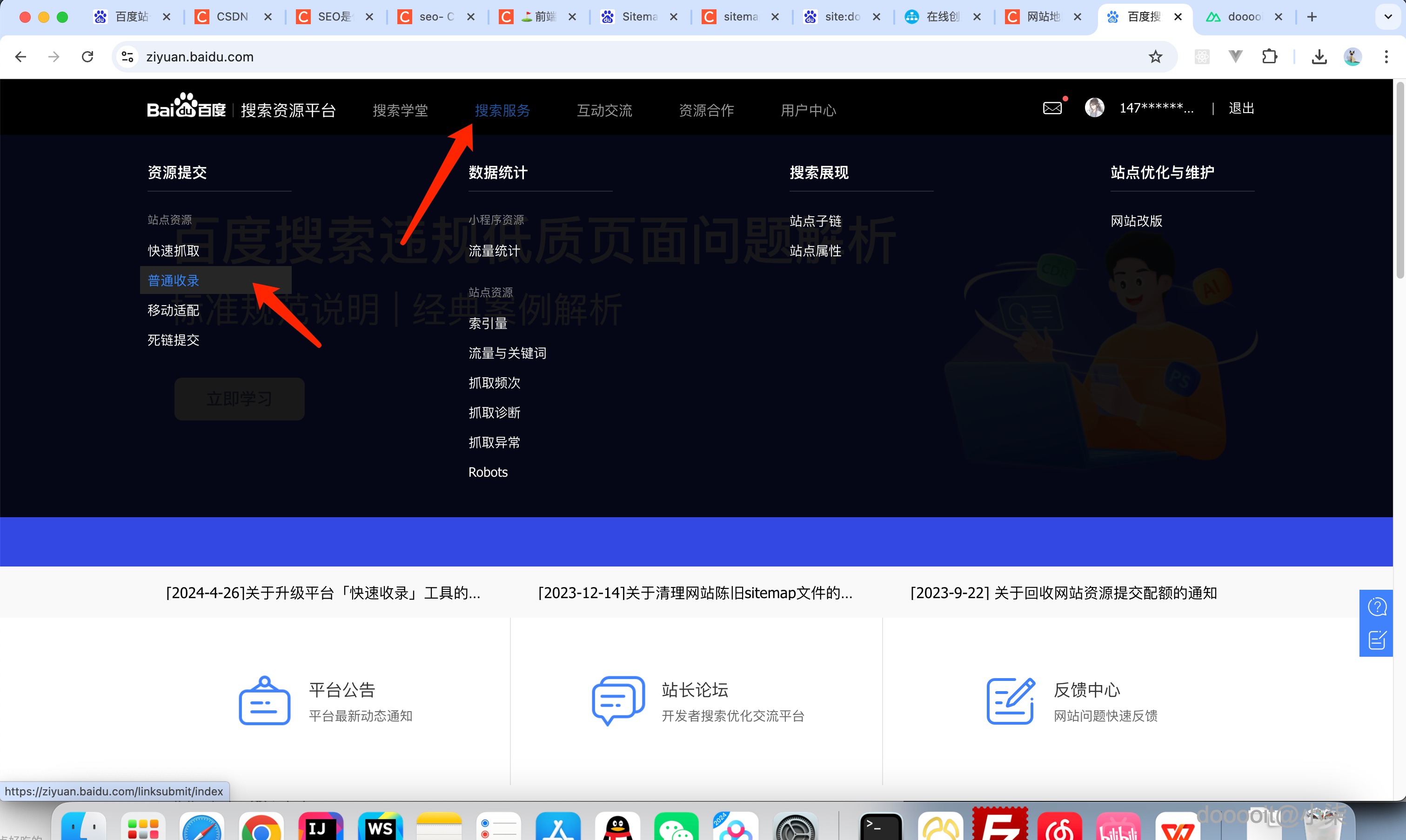Click the floating feedback pencil icon

[x=1377, y=640]
